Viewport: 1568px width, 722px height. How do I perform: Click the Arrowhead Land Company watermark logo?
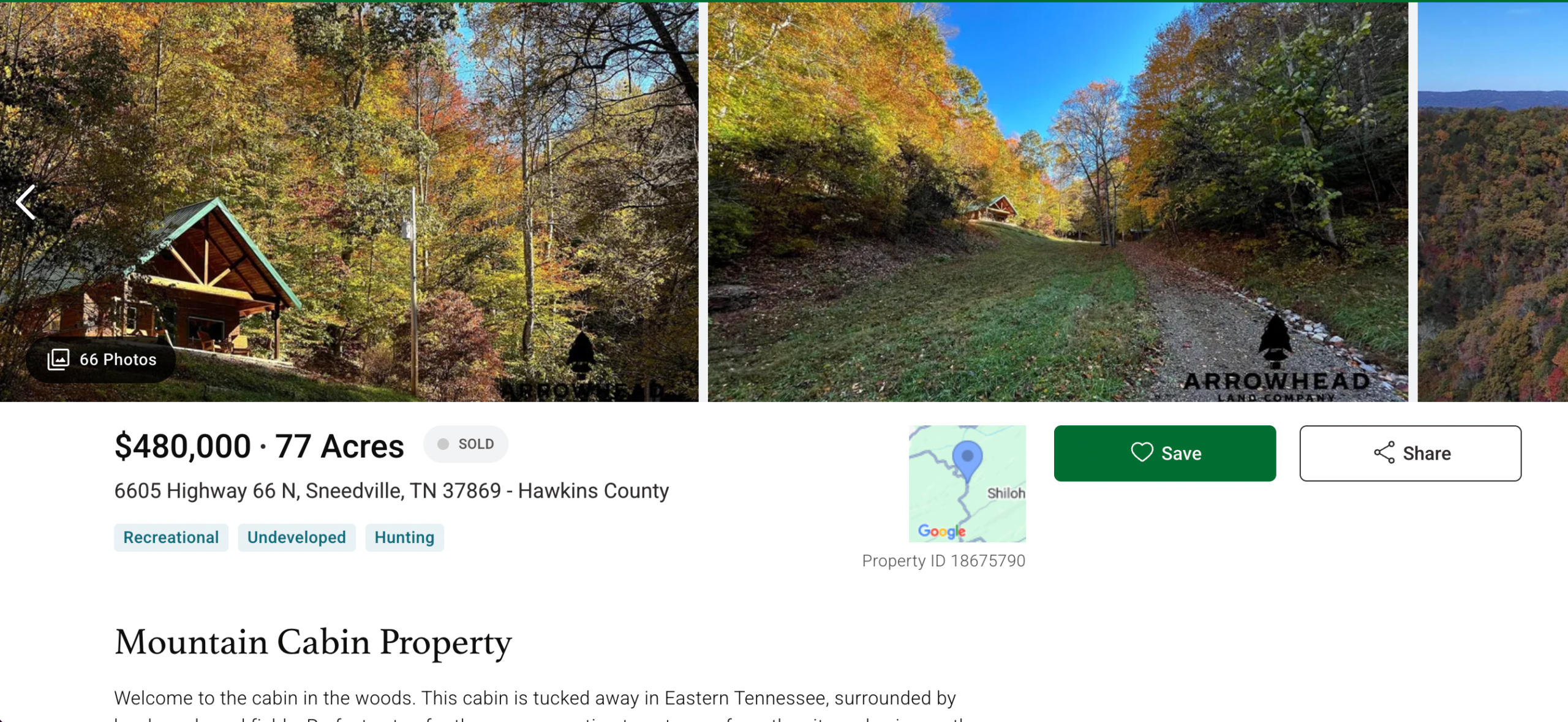[x=1276, y=360]
